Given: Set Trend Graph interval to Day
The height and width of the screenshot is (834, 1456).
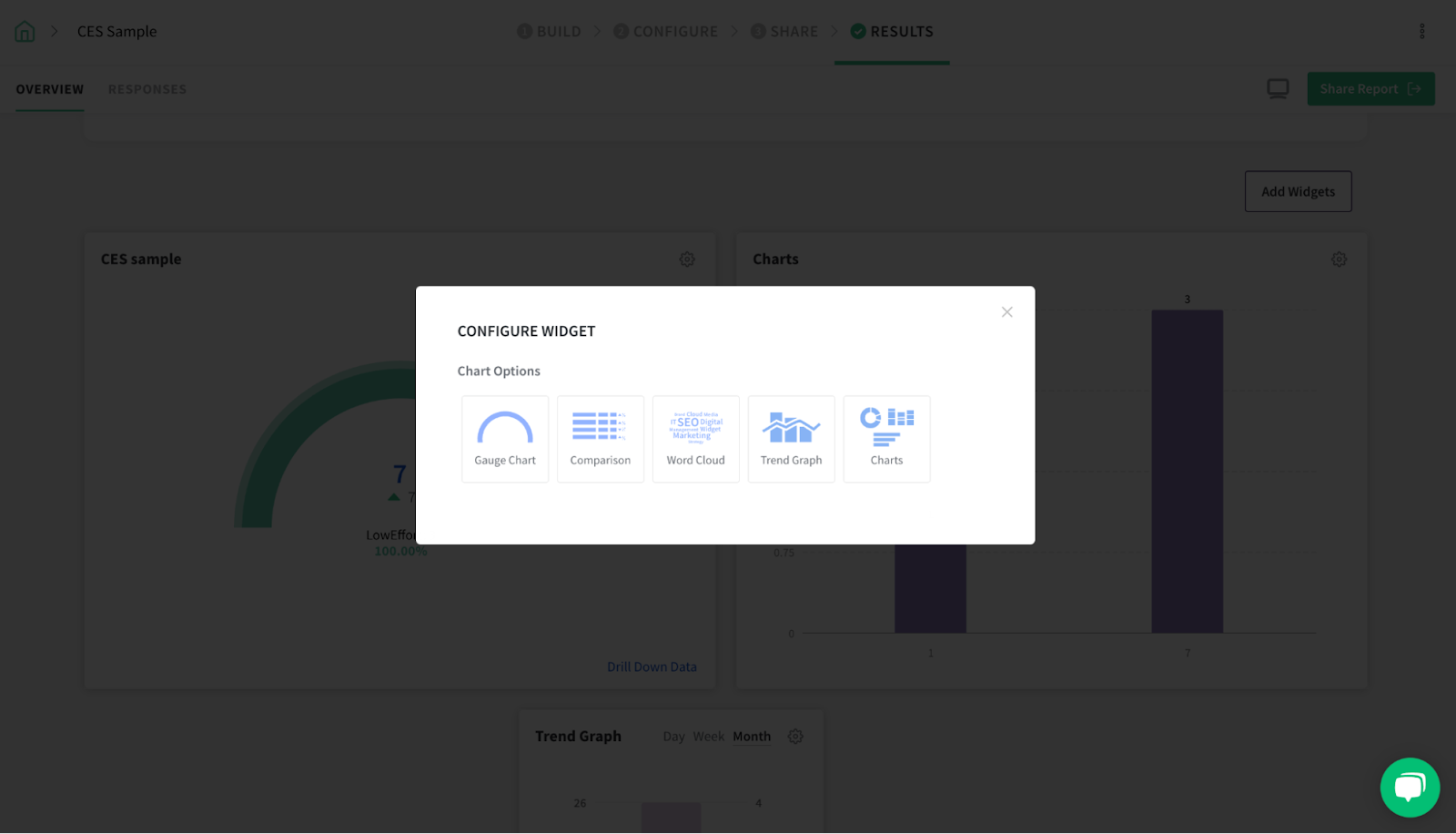Looking at the screenshot, I should pyautogui.click(x=674, y=737).
